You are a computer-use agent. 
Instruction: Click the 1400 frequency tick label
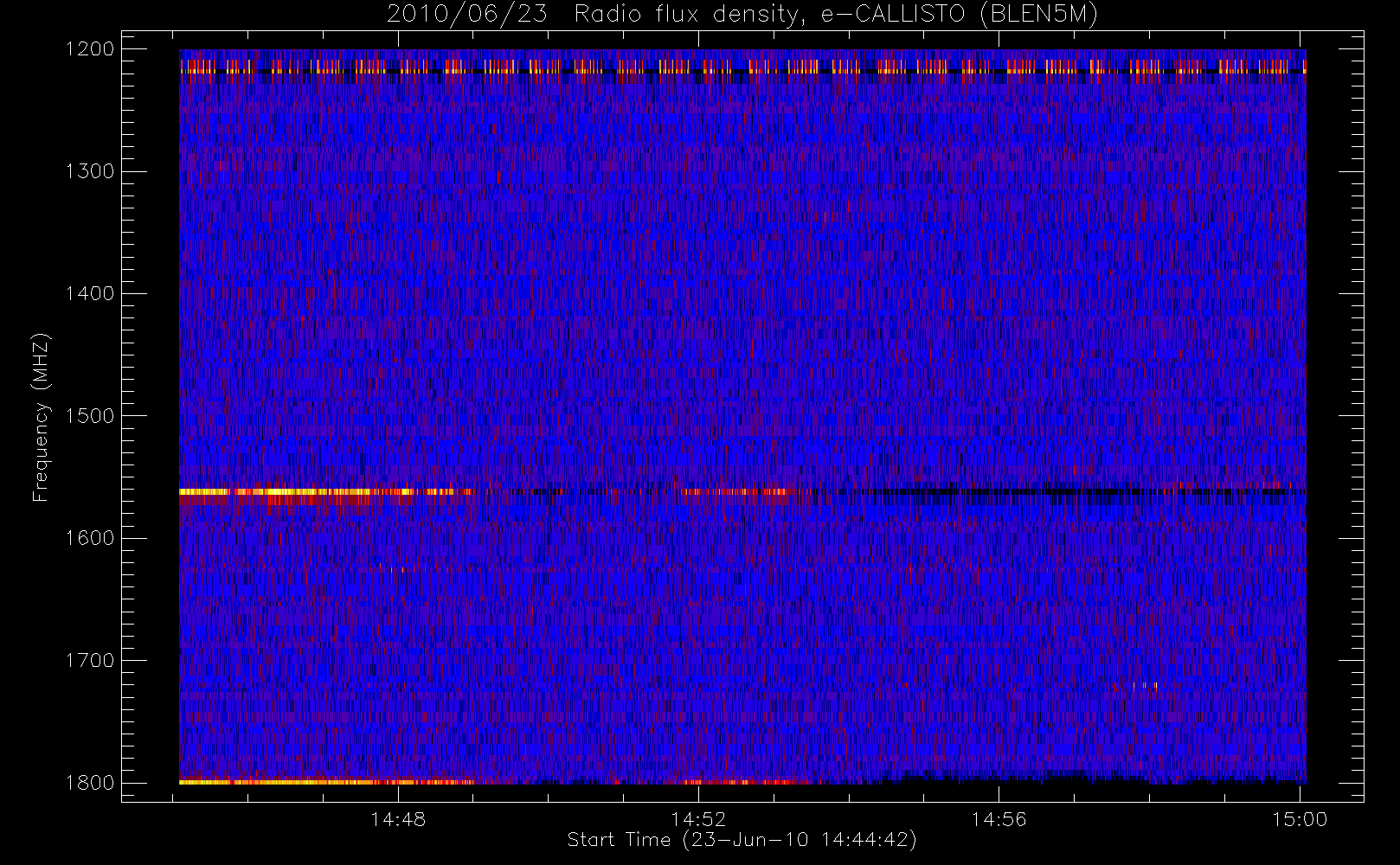pyautogui.click(x=90, y=293)
